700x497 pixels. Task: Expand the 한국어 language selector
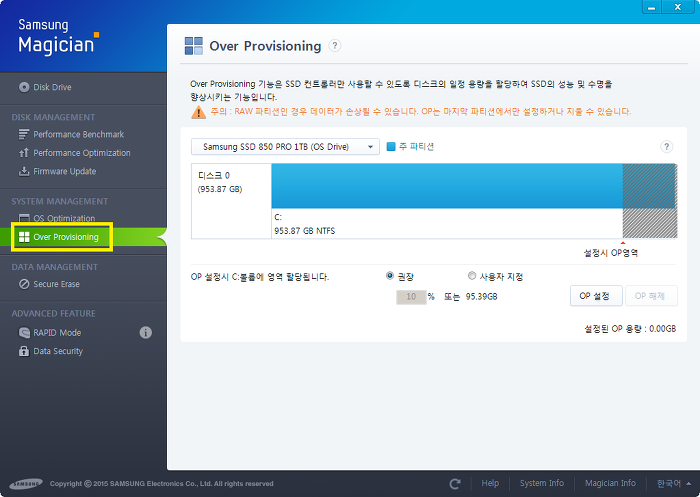674,484
